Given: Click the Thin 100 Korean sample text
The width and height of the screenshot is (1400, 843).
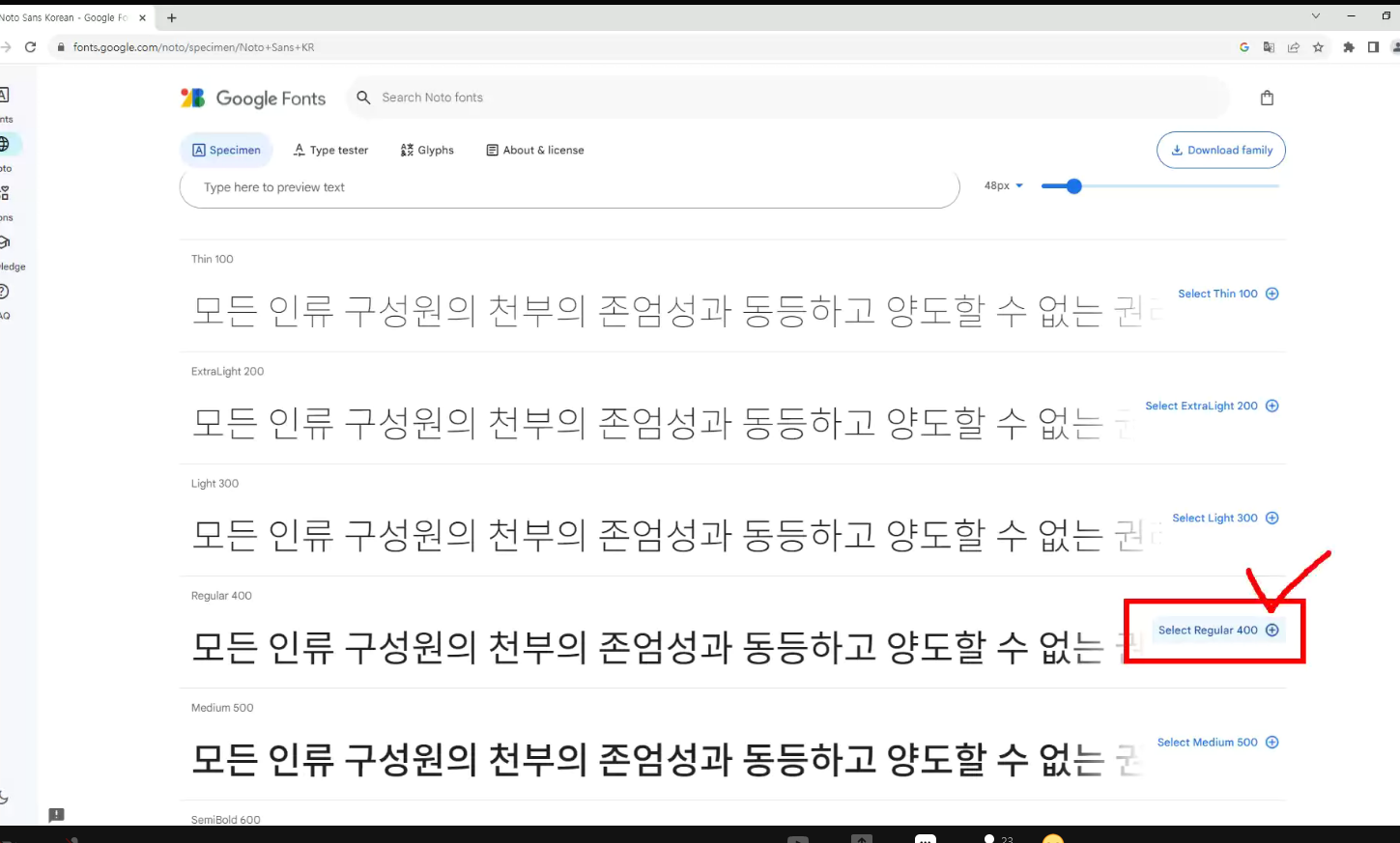Looking at the screenshot, I should point(678,311).
